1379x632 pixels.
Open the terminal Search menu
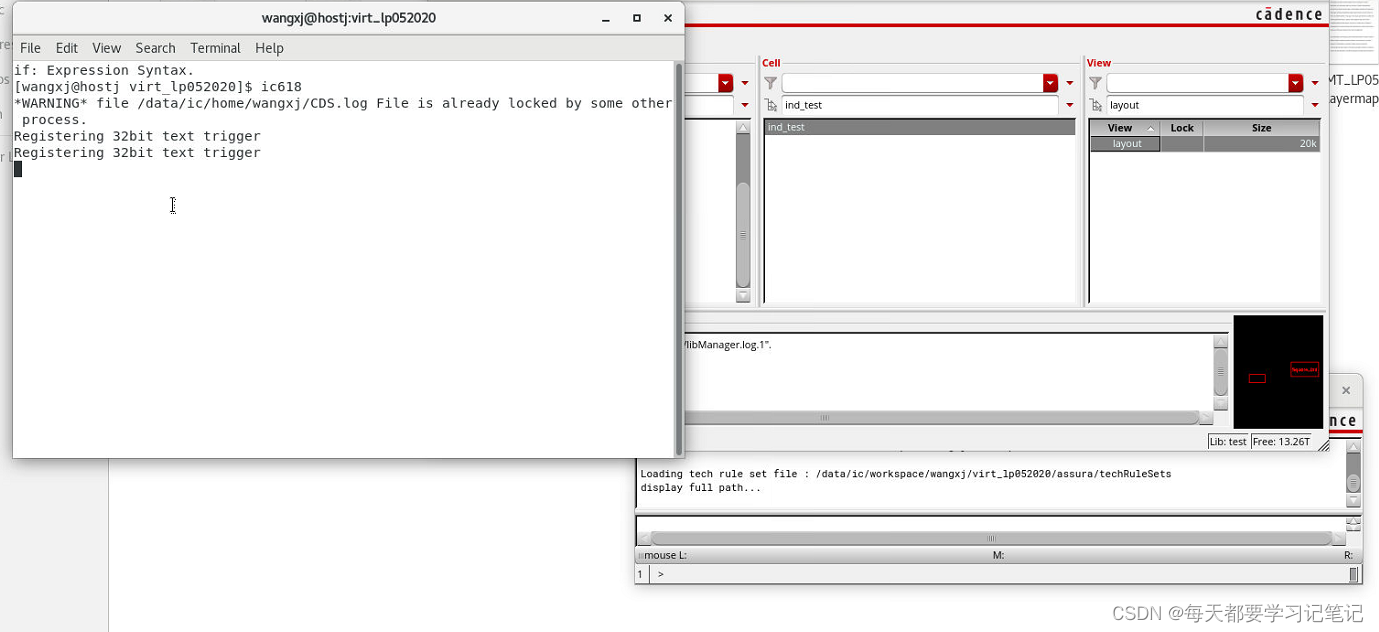155,48
